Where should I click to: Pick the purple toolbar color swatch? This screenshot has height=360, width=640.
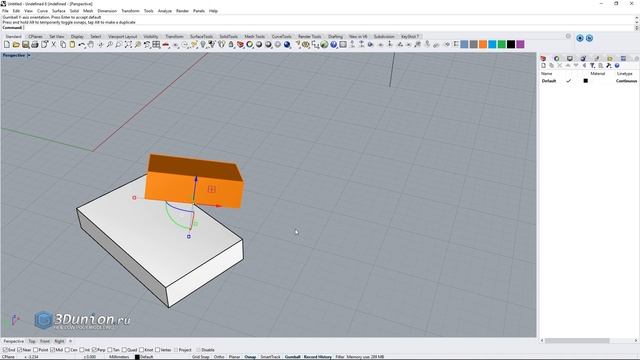(x=520, y=44)
